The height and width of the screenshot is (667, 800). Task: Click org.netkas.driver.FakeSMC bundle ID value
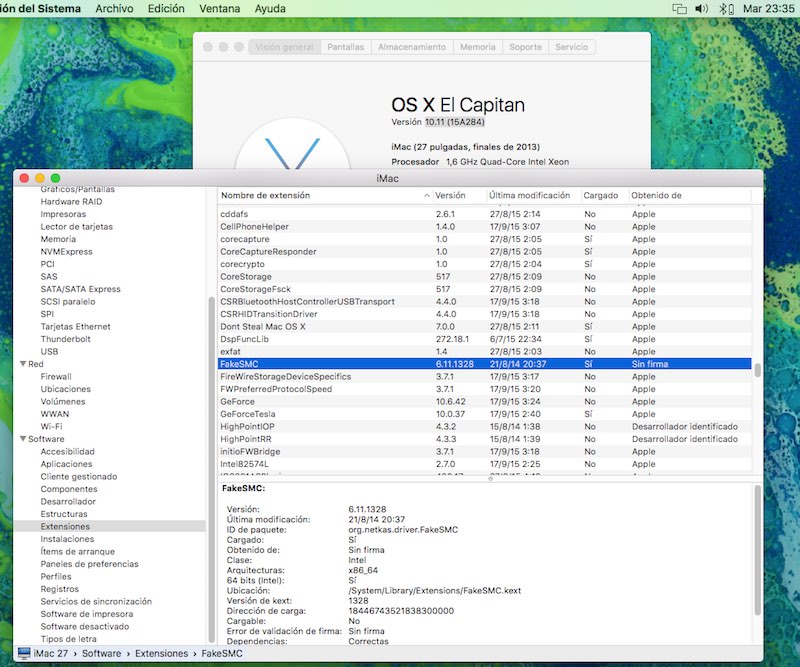pyautogui.click(x=403, y=530)
